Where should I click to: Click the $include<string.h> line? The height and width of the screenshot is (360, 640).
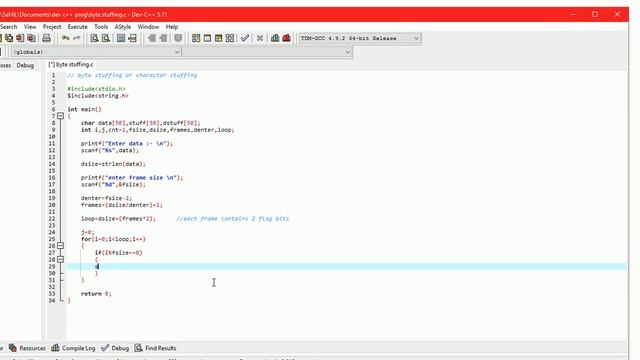tap(98, 96)
